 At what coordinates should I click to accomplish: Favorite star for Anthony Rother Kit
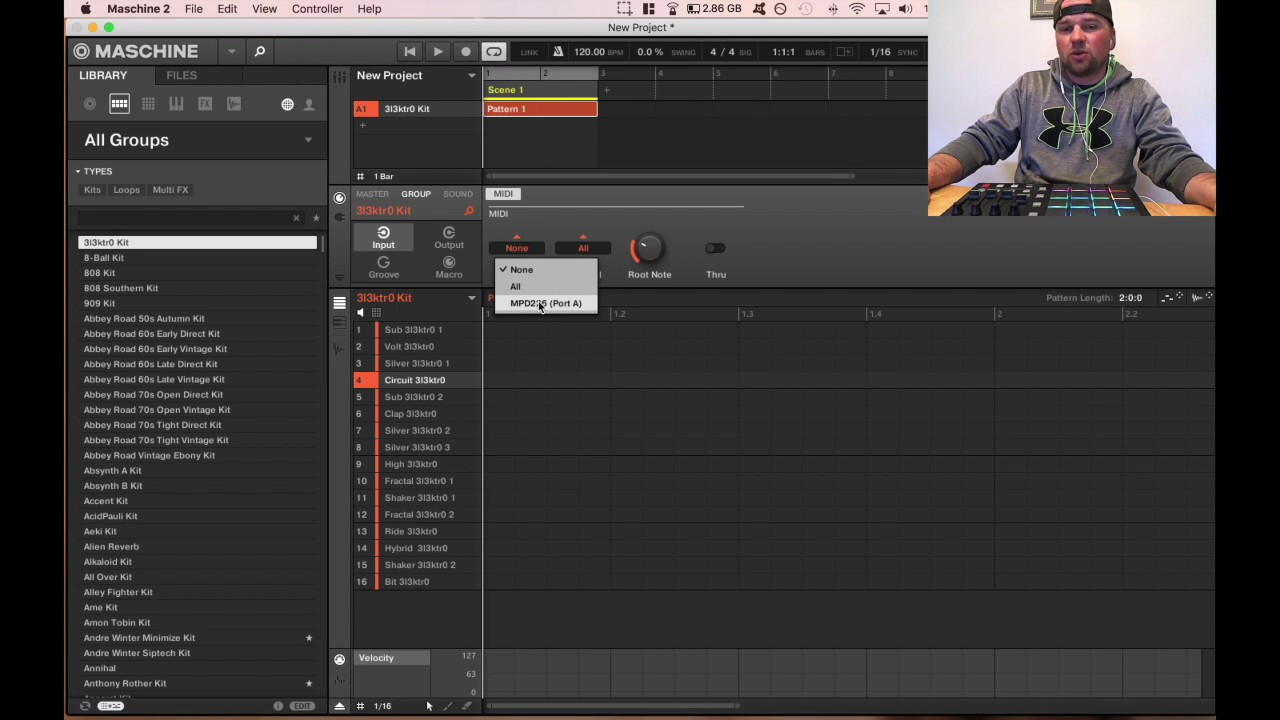point(309,683)
